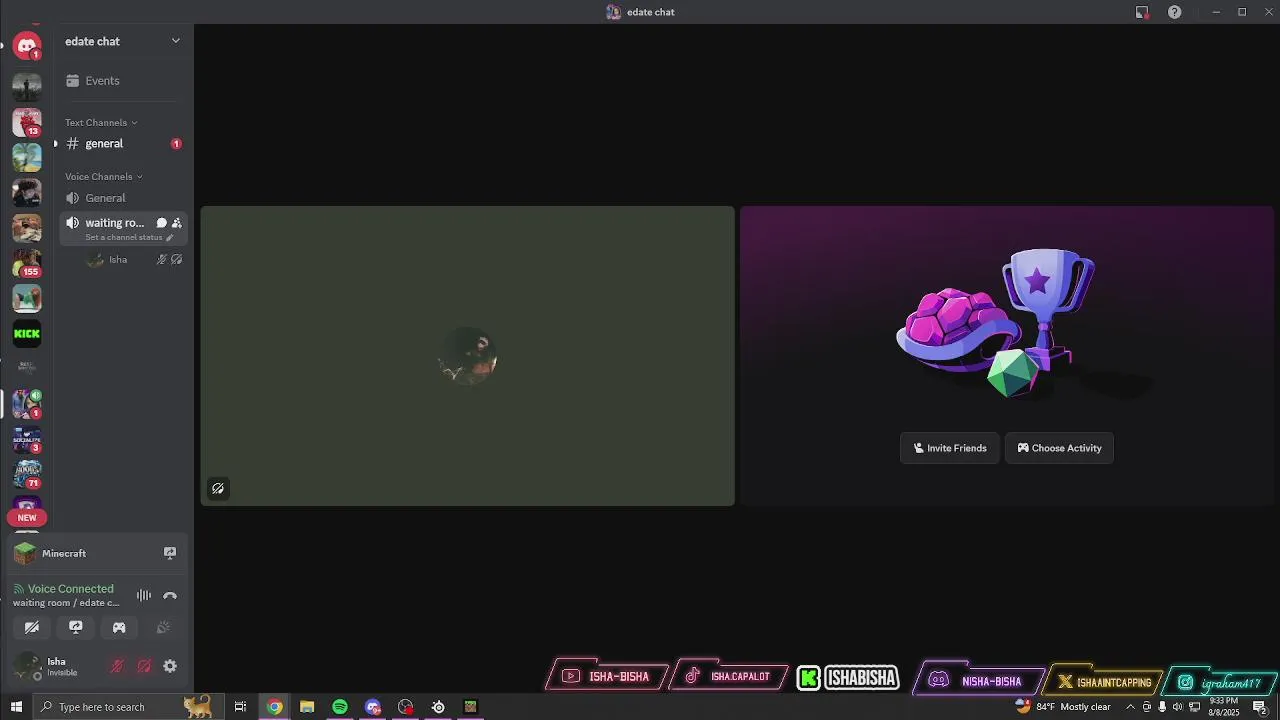The image size is (1280, 720).
Task: Open the Events item
Action: click(122, 81)
